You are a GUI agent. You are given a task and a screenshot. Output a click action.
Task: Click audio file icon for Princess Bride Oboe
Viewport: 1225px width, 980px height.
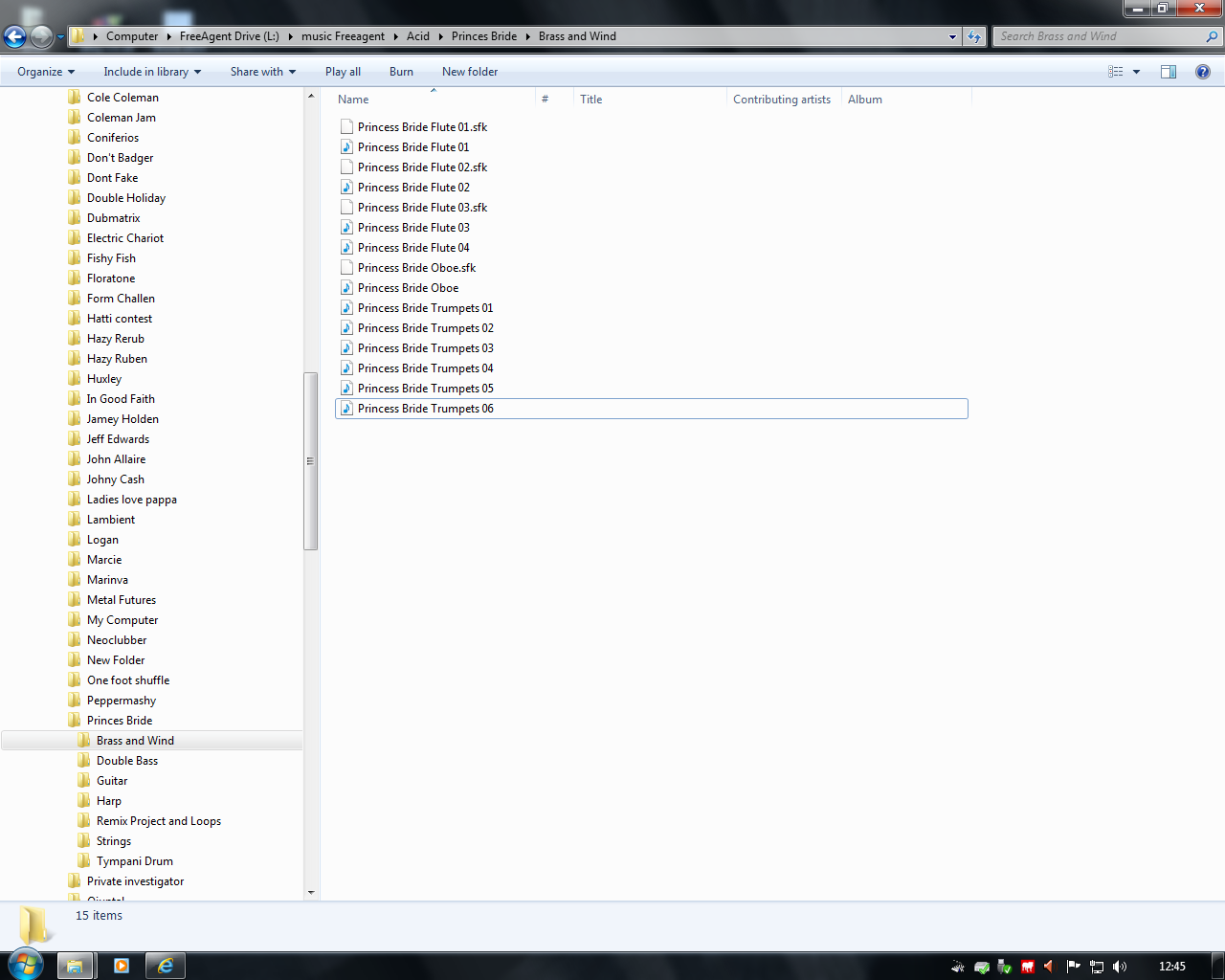346,288
